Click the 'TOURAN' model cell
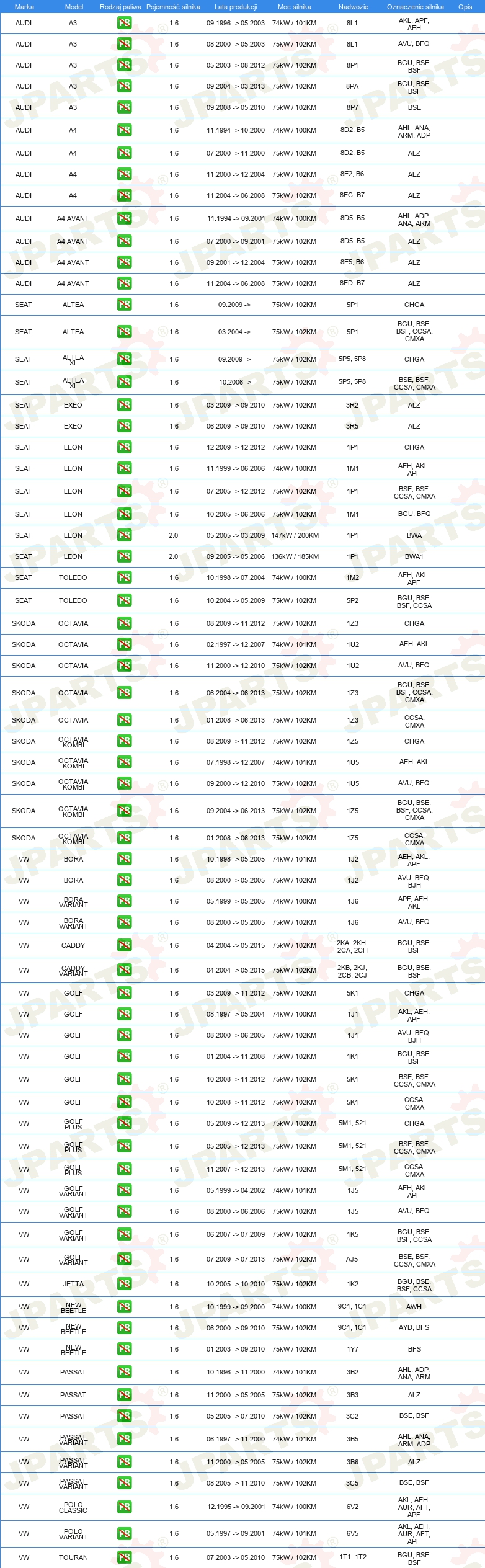This screenshot has width=485, height=1568. coord(73,1557)
